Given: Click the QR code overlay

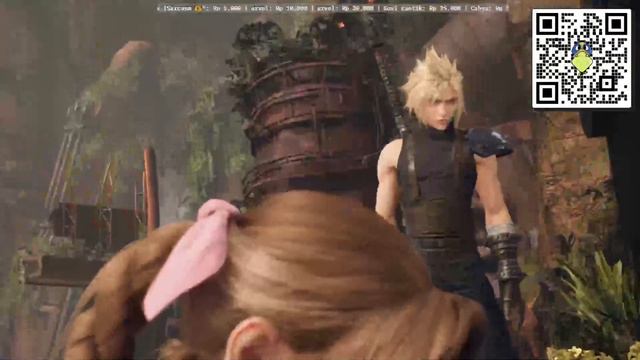Looking at the screenshot, I should 581,58.
